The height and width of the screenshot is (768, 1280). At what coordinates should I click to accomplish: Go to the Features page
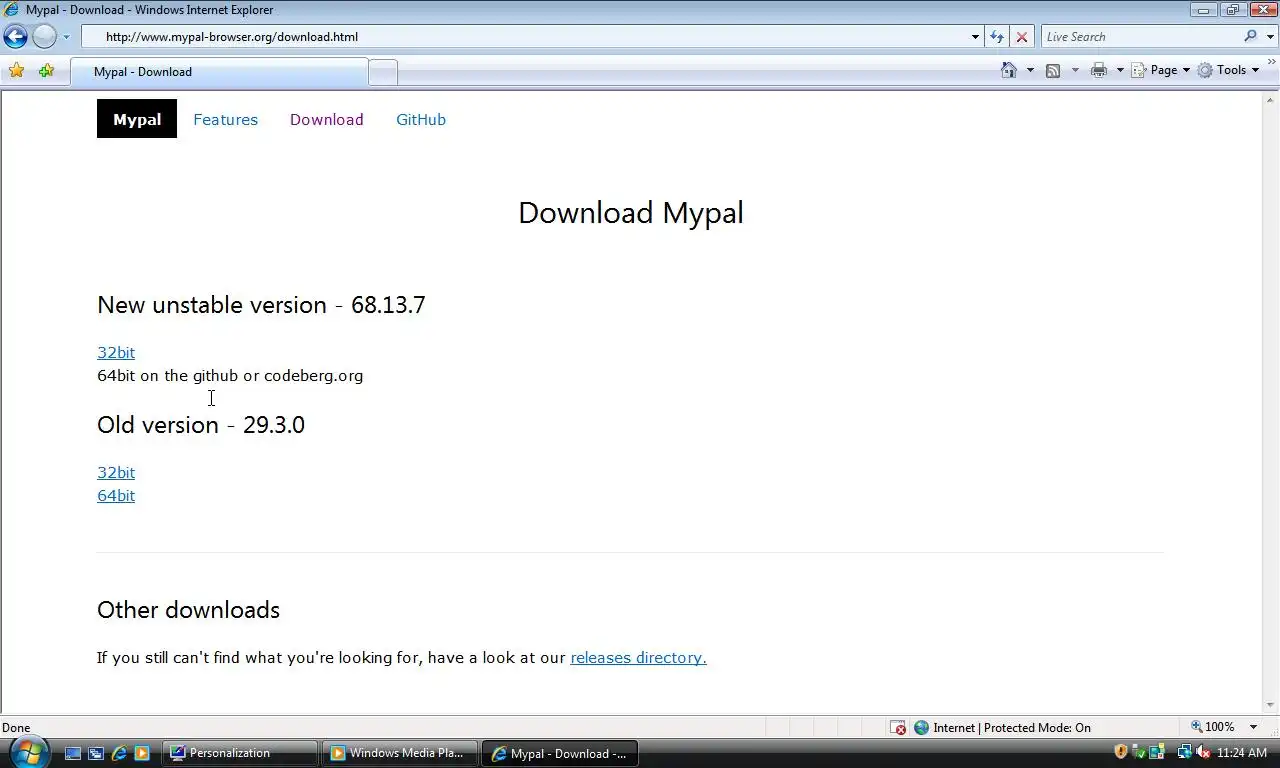coord(225,119)
